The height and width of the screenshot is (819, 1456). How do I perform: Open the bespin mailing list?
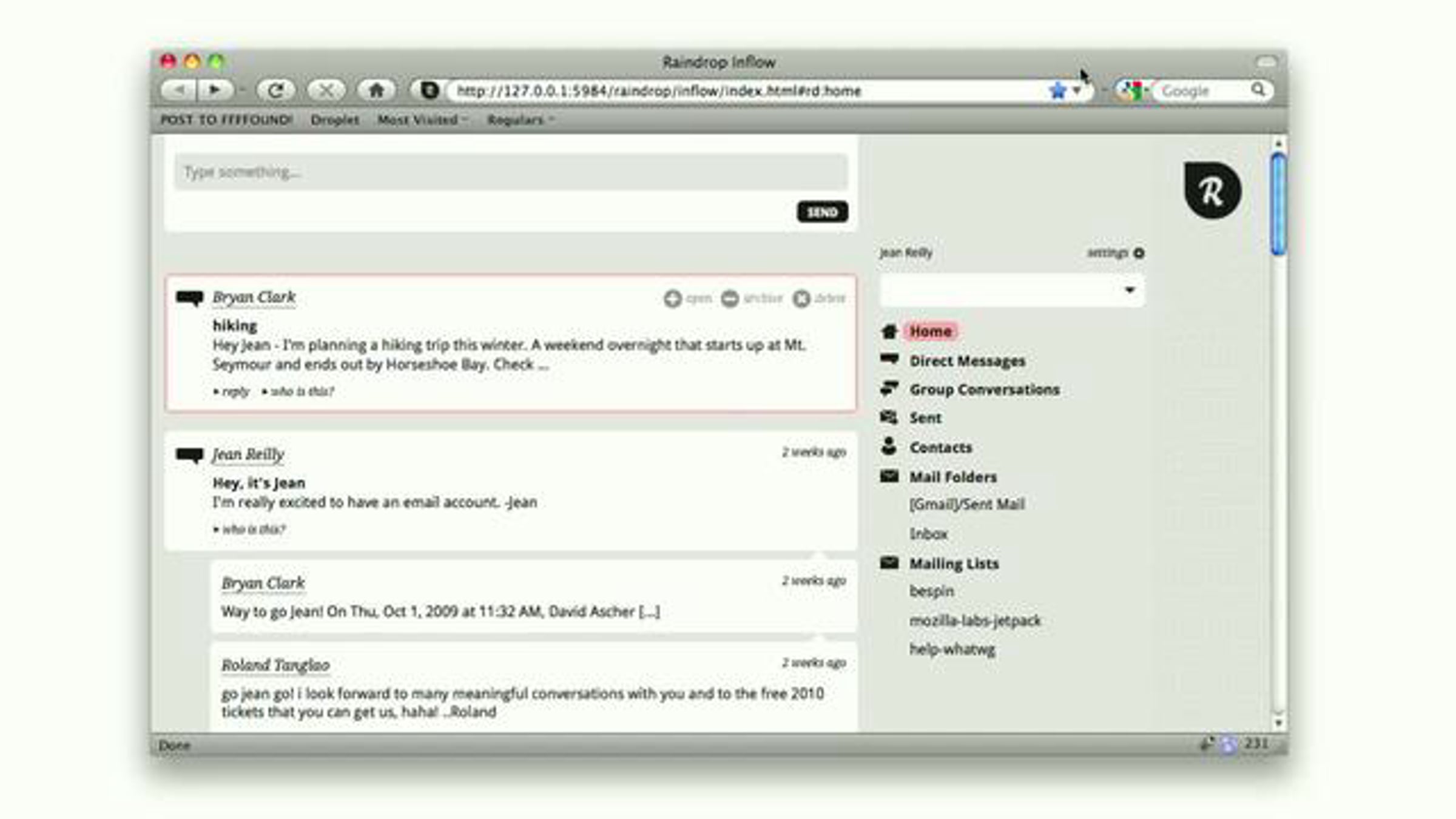tap(931, 591)
